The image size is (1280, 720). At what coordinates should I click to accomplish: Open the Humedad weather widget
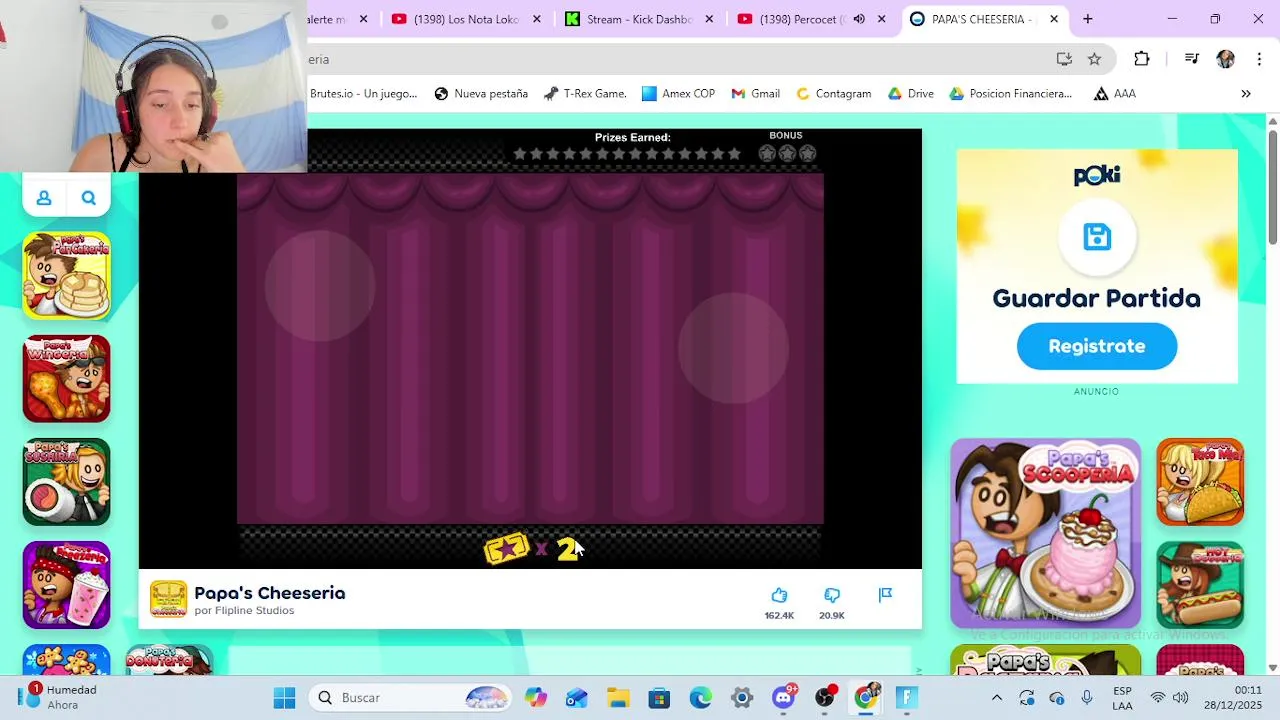tap(60, 697)
